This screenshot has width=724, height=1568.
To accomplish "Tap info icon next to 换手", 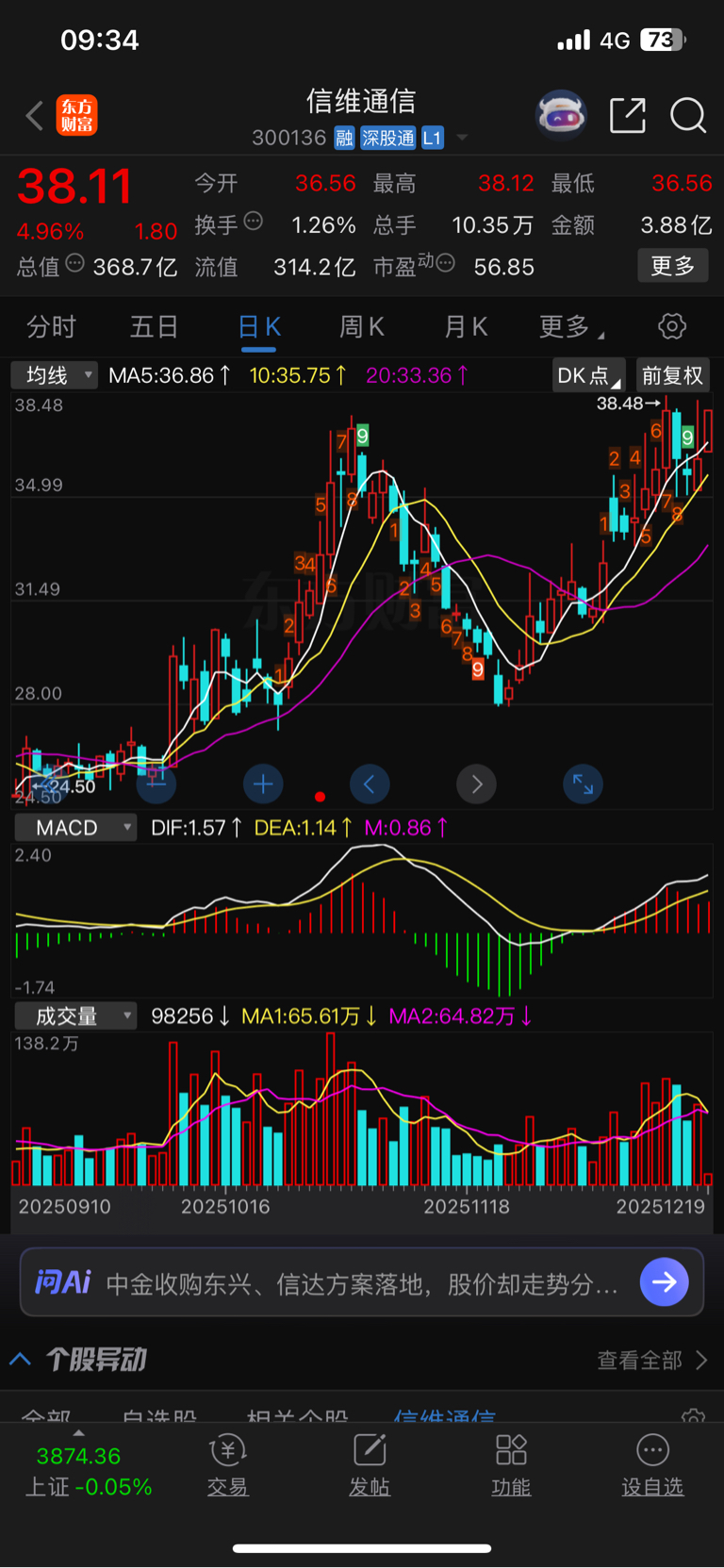I will pyautogui.click(x=253, y=222).
